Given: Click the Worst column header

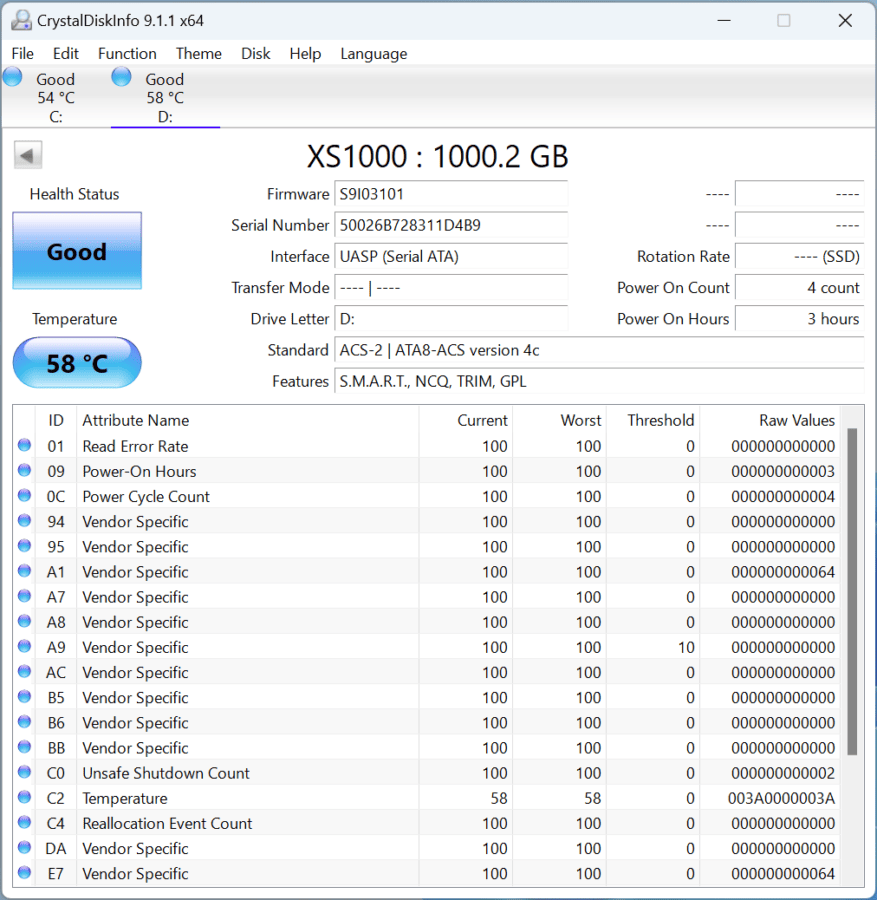Looking at the screenshot, I should click(560, 420).
